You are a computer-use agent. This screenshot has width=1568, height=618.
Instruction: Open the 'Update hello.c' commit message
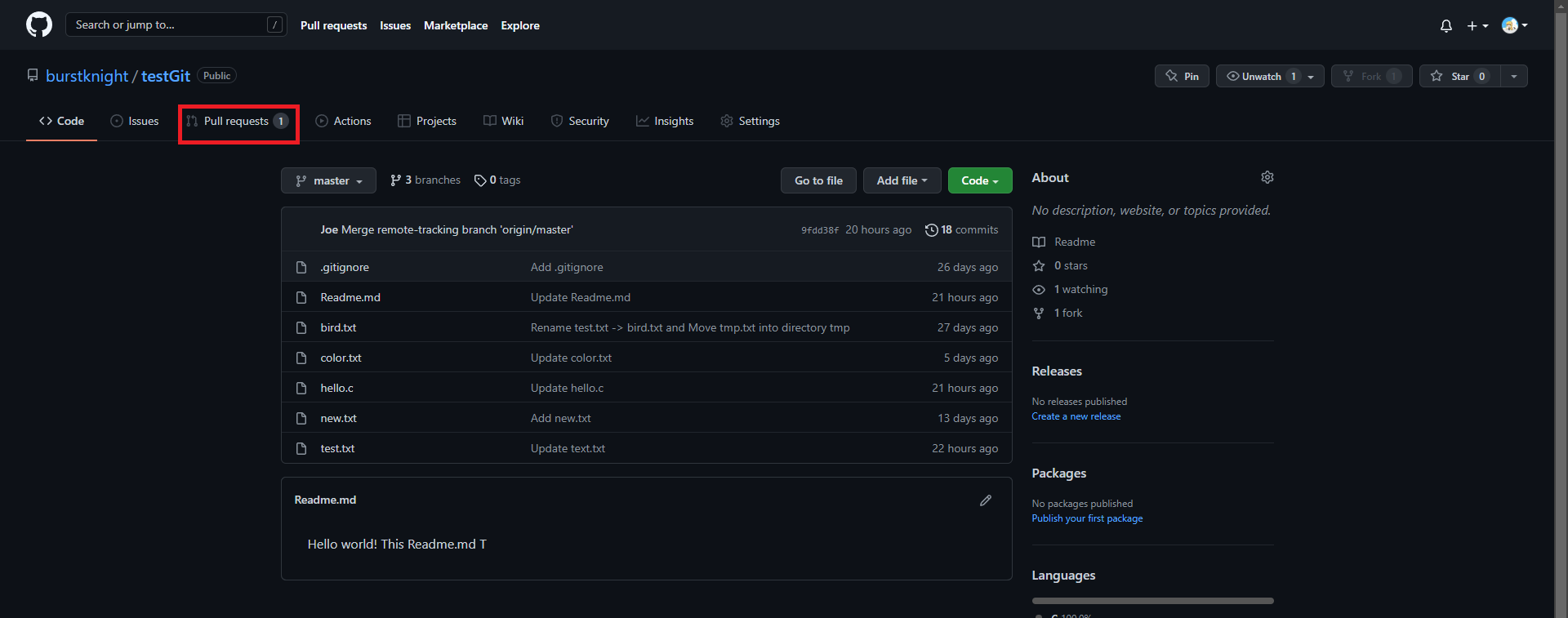pyautogui.click(x=567, y=388)
